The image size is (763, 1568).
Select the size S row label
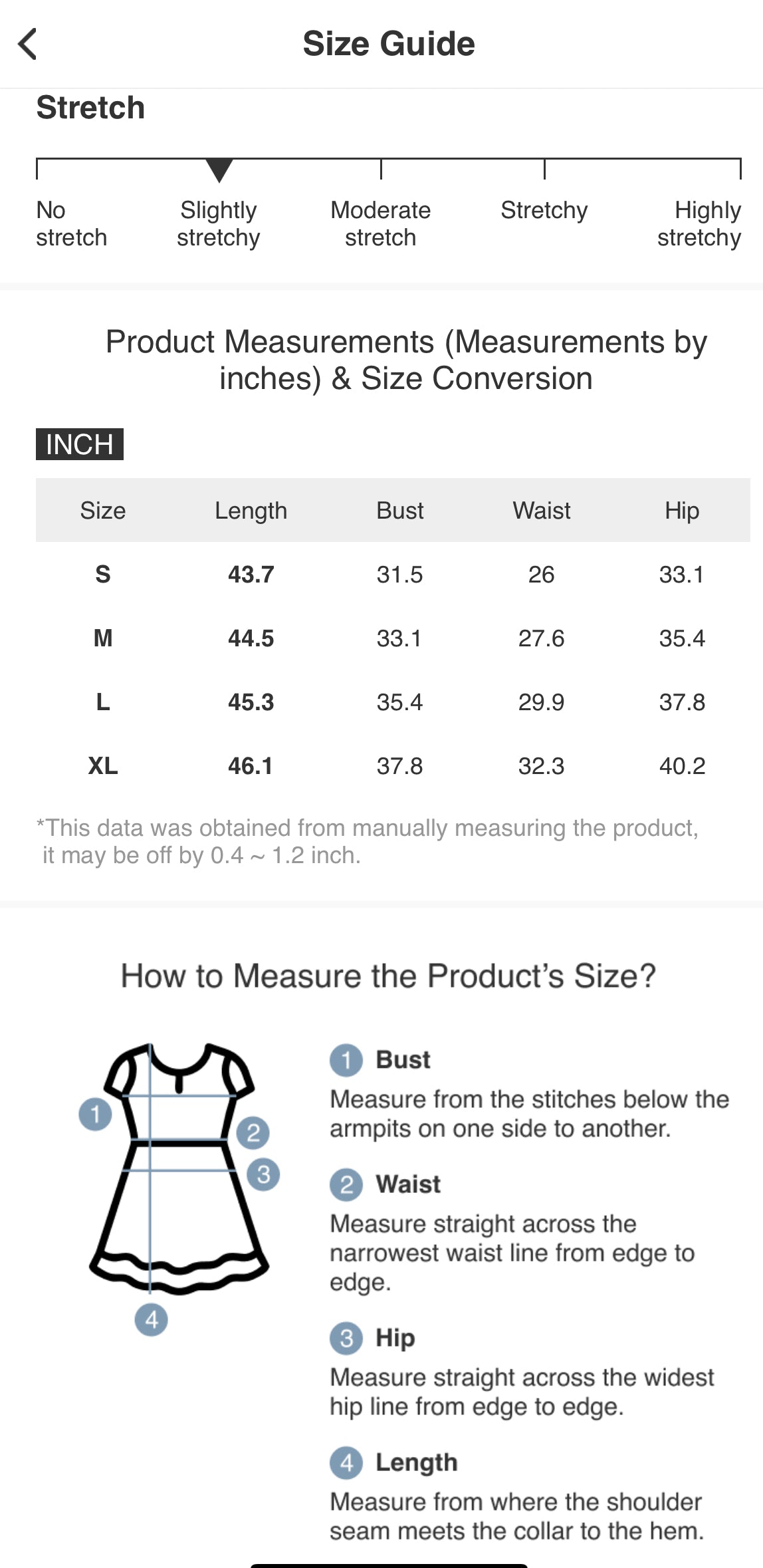click(103, 574)
